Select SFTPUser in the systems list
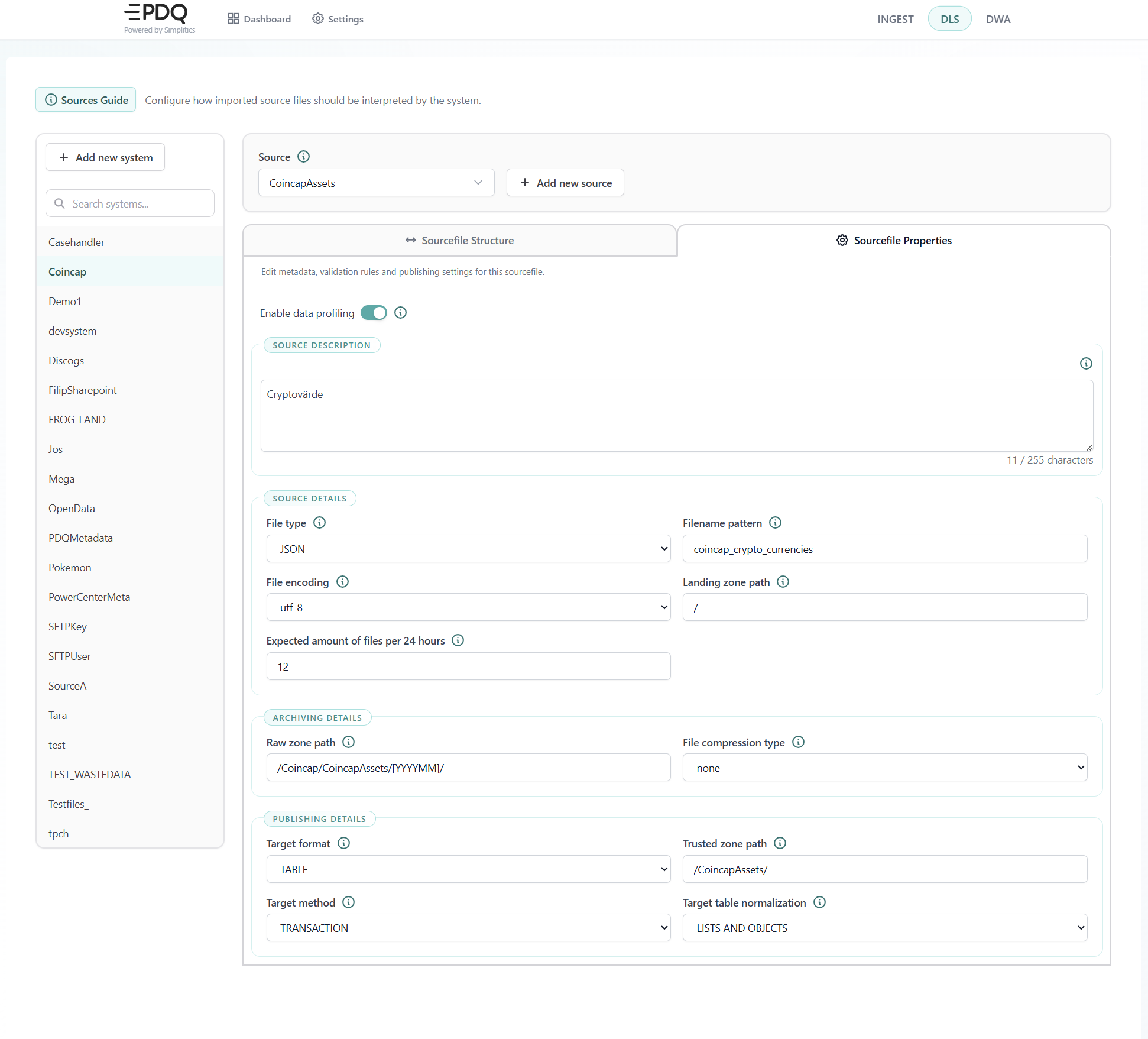 point(130,656)
